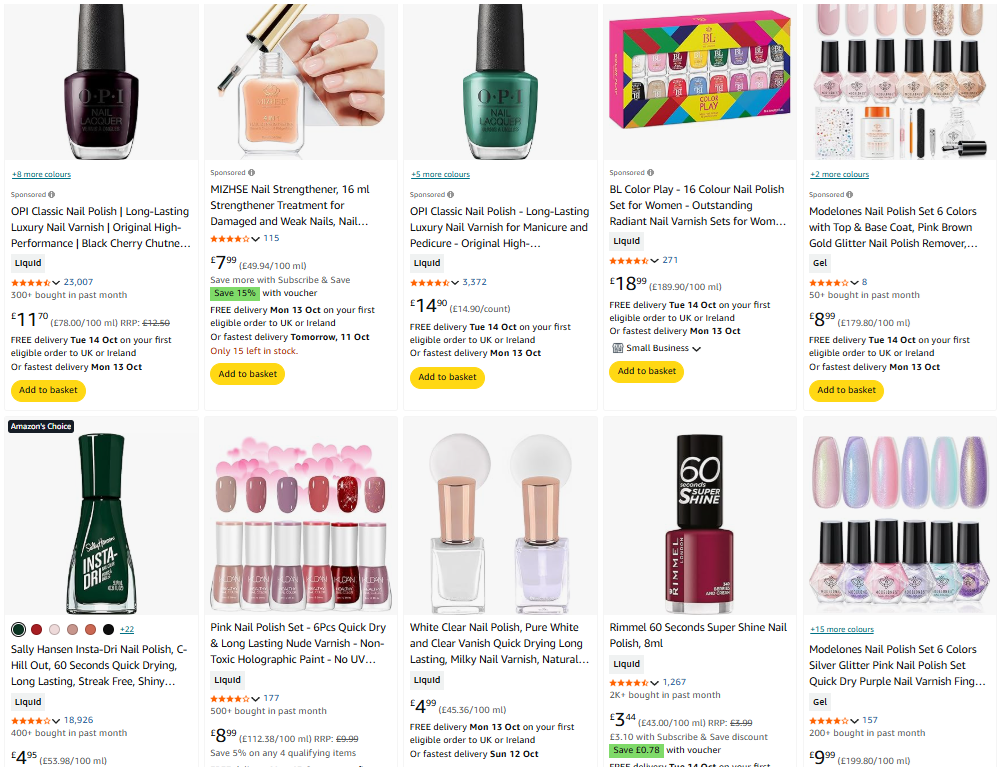Click Sponsored info icon on OPI Manicure and Pedicure listing

[x=451, y=195]
